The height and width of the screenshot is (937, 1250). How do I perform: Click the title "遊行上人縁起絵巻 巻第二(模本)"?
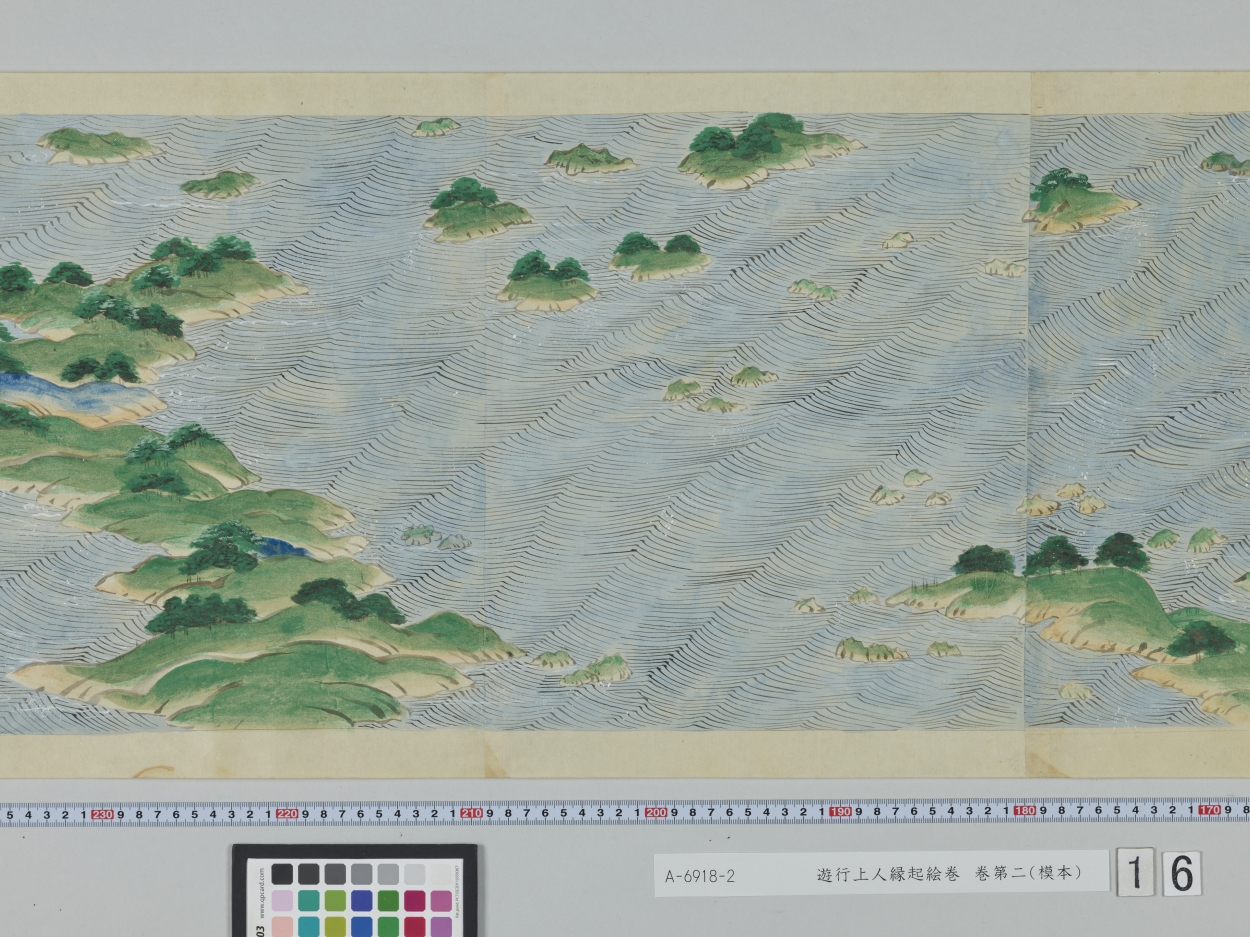950,873
